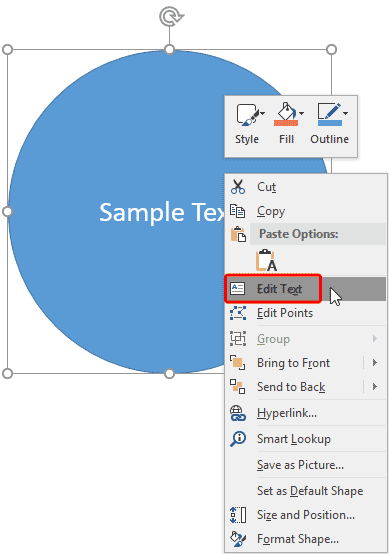Image resolution: width=389 pixels, height=554 pixels.
Task: Click the Edit Points icon
Action: click(238, 313)
